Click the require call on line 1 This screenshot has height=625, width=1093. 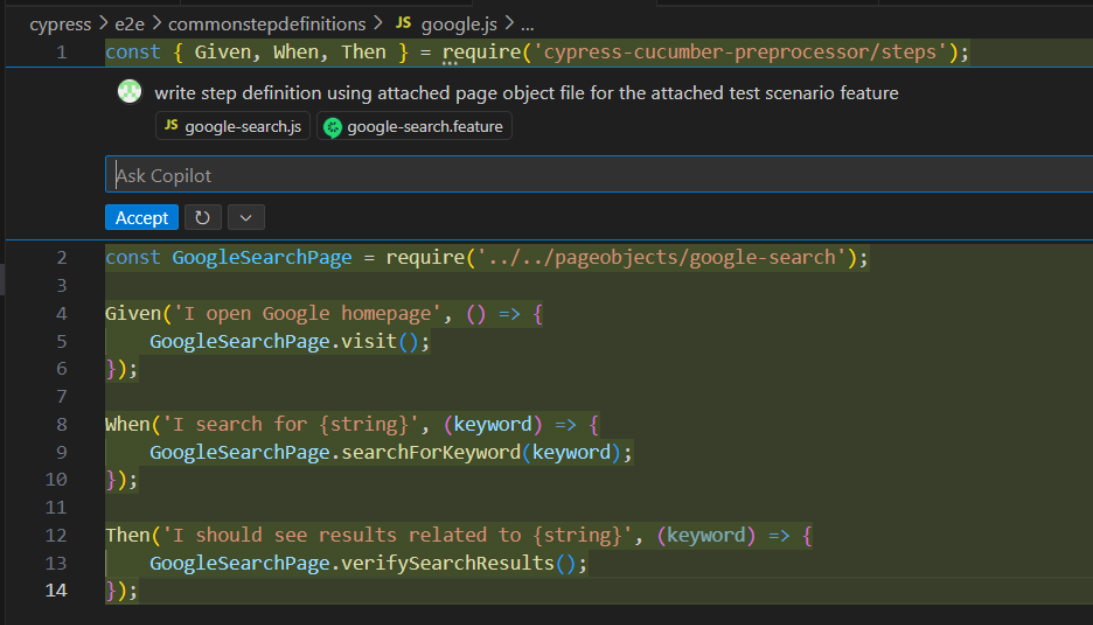click(475, 52)
